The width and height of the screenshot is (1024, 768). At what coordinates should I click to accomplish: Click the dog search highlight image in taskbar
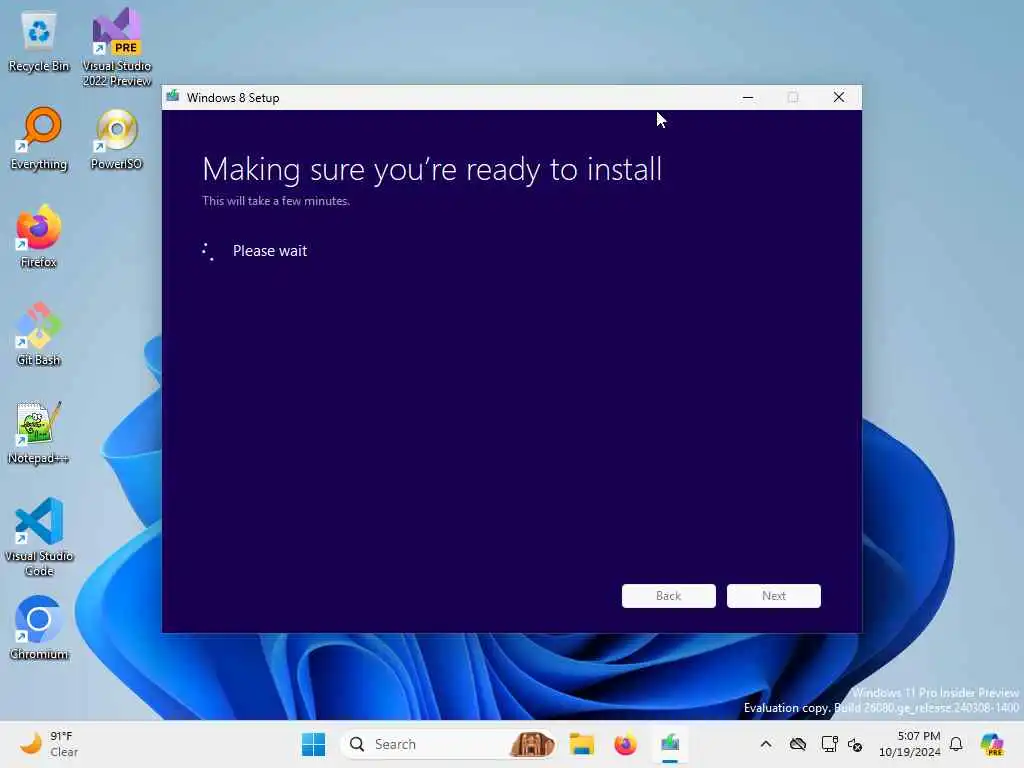coord(532,744)
